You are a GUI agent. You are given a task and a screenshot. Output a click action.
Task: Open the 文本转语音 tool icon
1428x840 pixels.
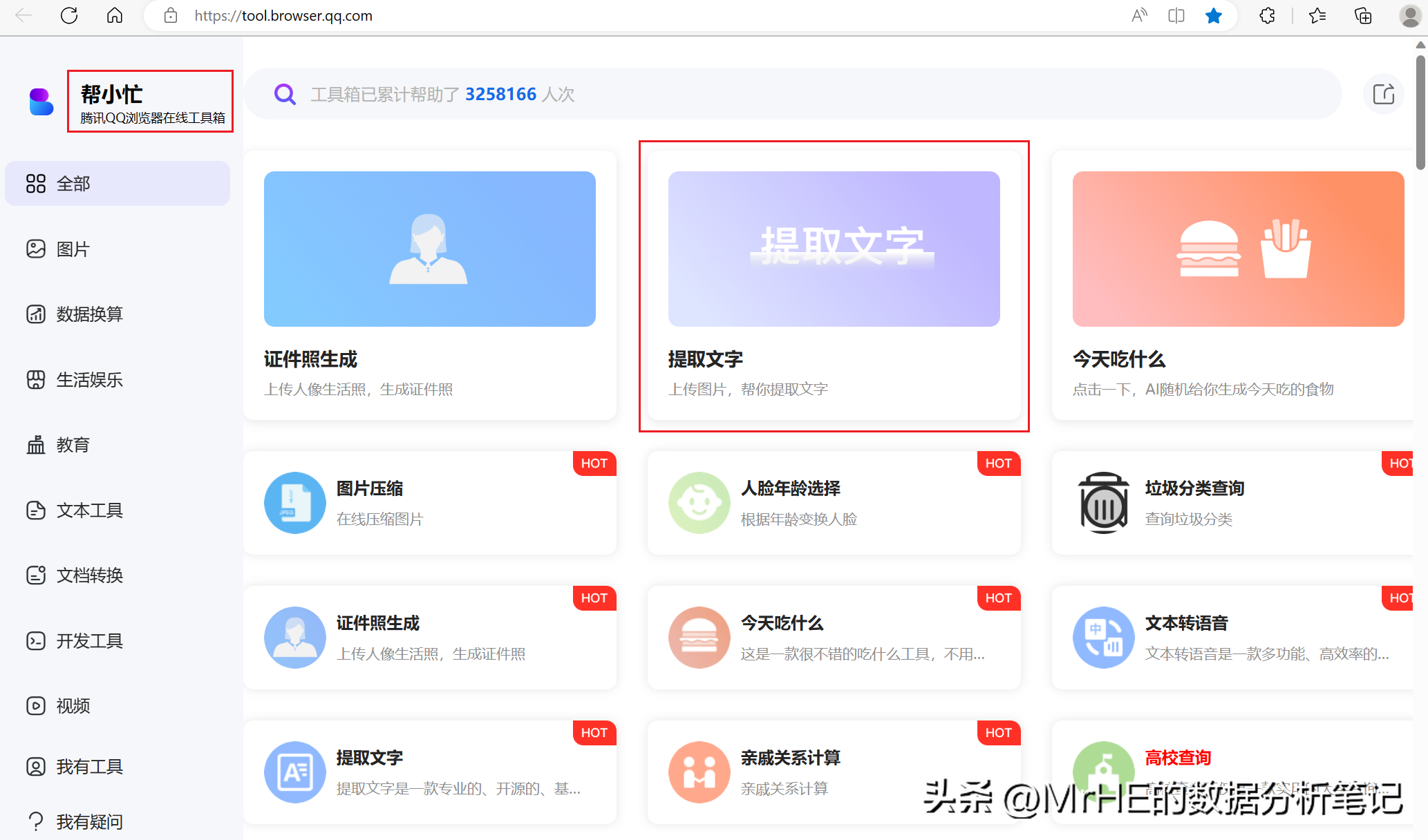click(1104, 638)
